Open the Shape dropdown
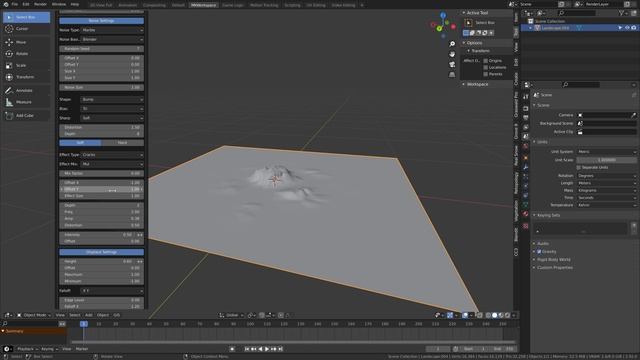Image resolution: width=640 pixels, height=360 pixels. click(x=112, y=100)
